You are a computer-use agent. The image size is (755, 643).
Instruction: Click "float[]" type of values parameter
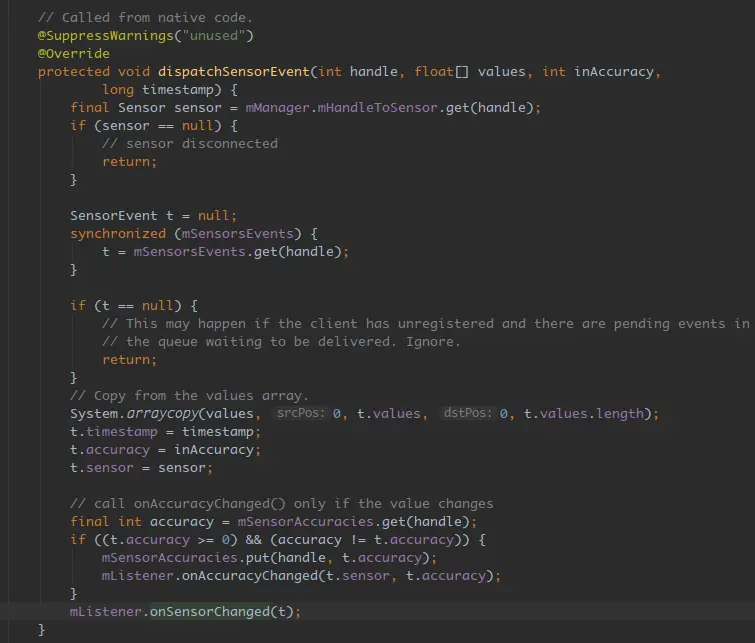click(442, 72)
